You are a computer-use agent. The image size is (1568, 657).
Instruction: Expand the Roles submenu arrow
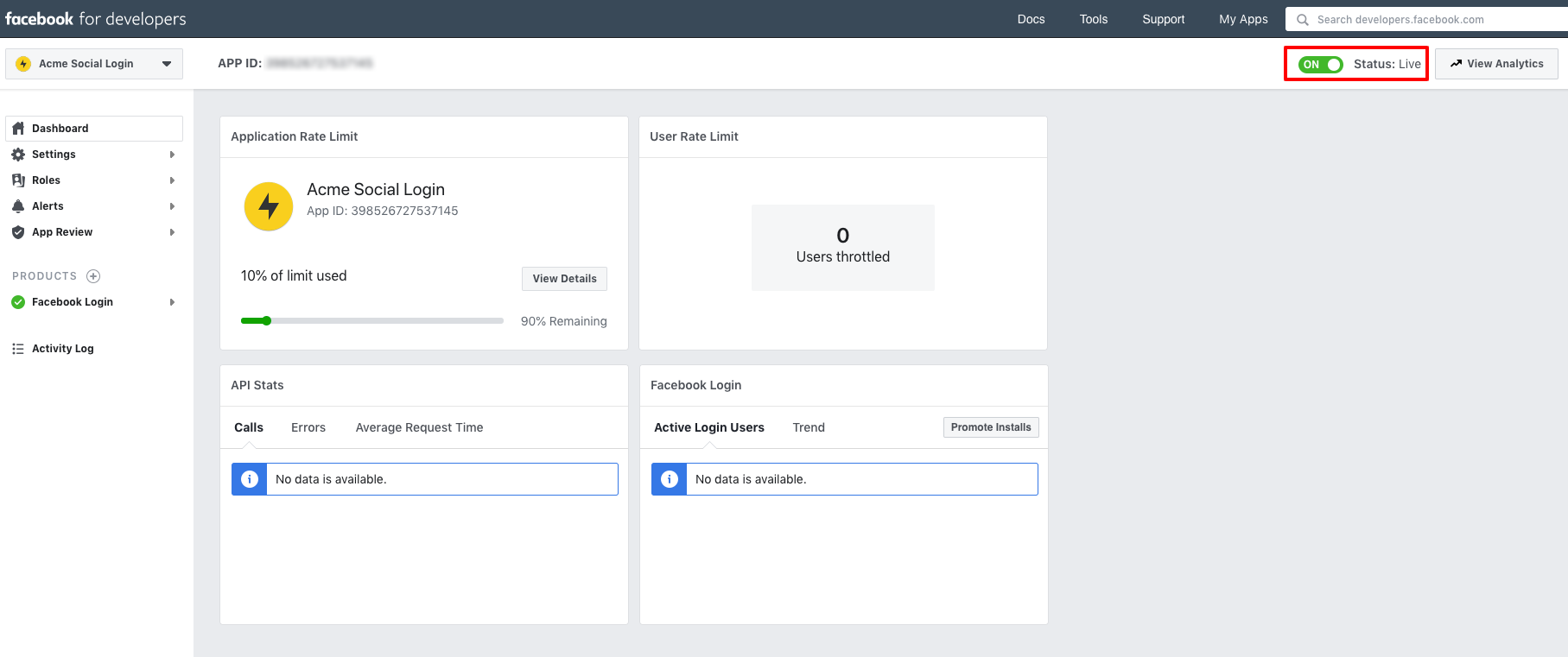coord(172,180)
